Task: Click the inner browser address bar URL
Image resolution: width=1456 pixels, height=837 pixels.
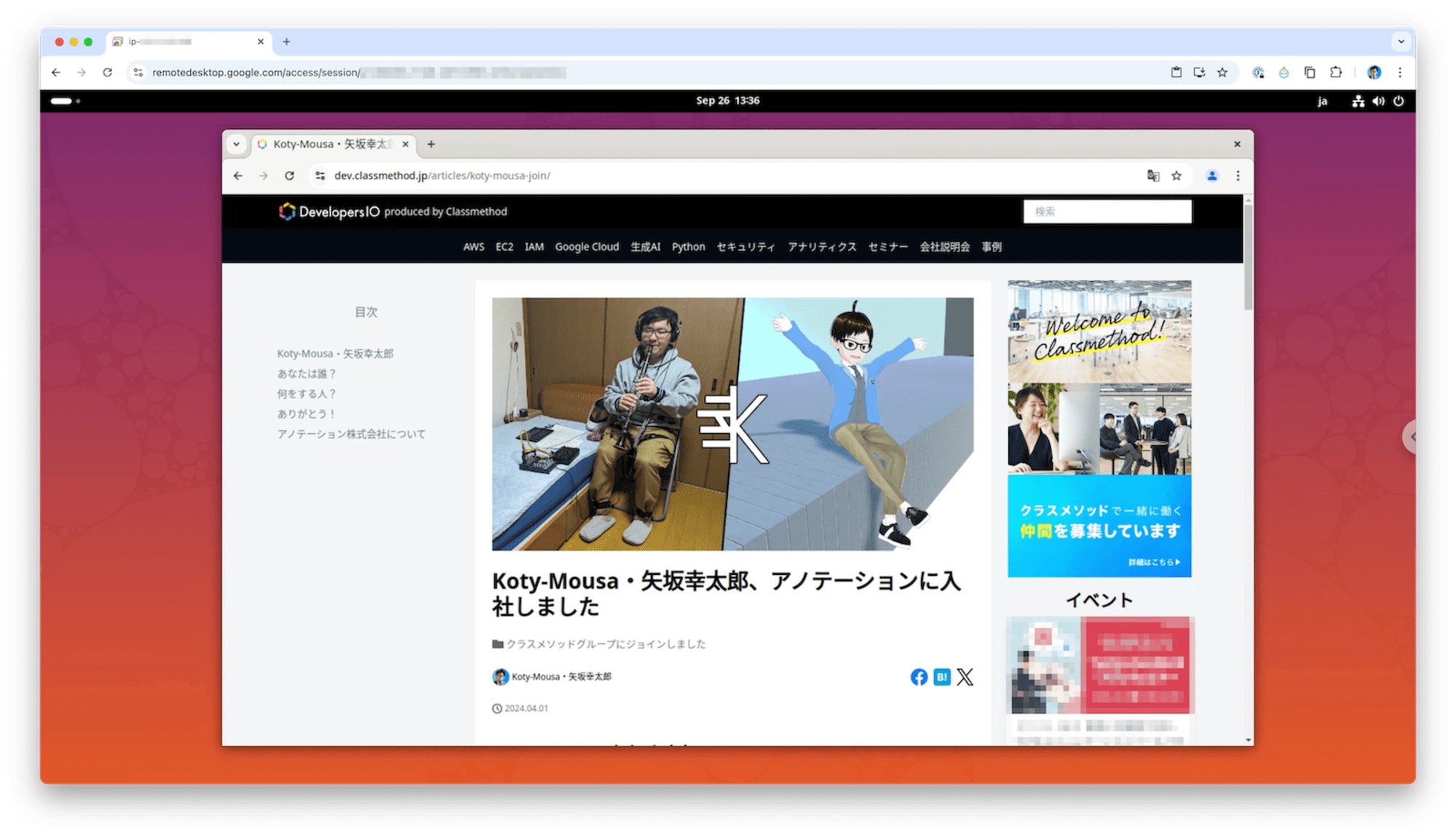Action: 442,175
